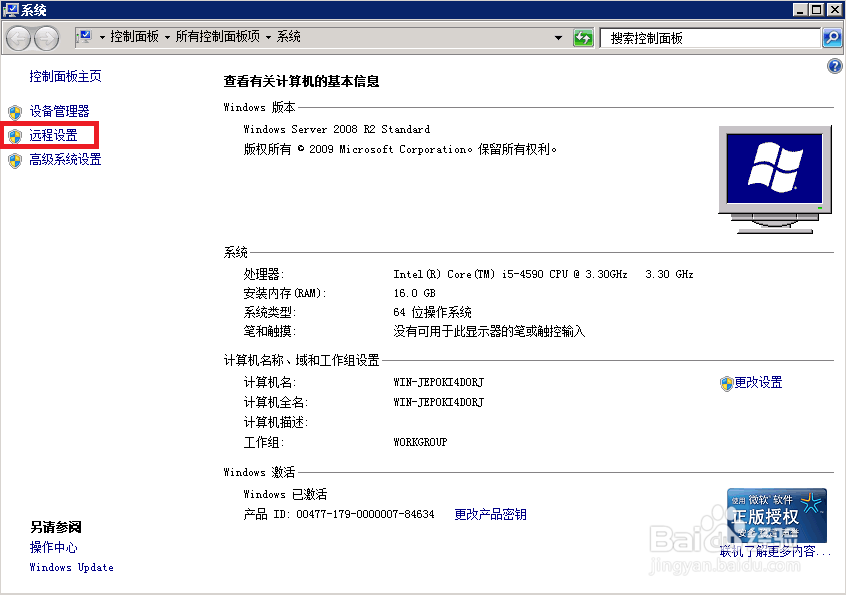Open Help via blue question mark
Viewport: 846px width, 595px height.
tap(834, 66)
